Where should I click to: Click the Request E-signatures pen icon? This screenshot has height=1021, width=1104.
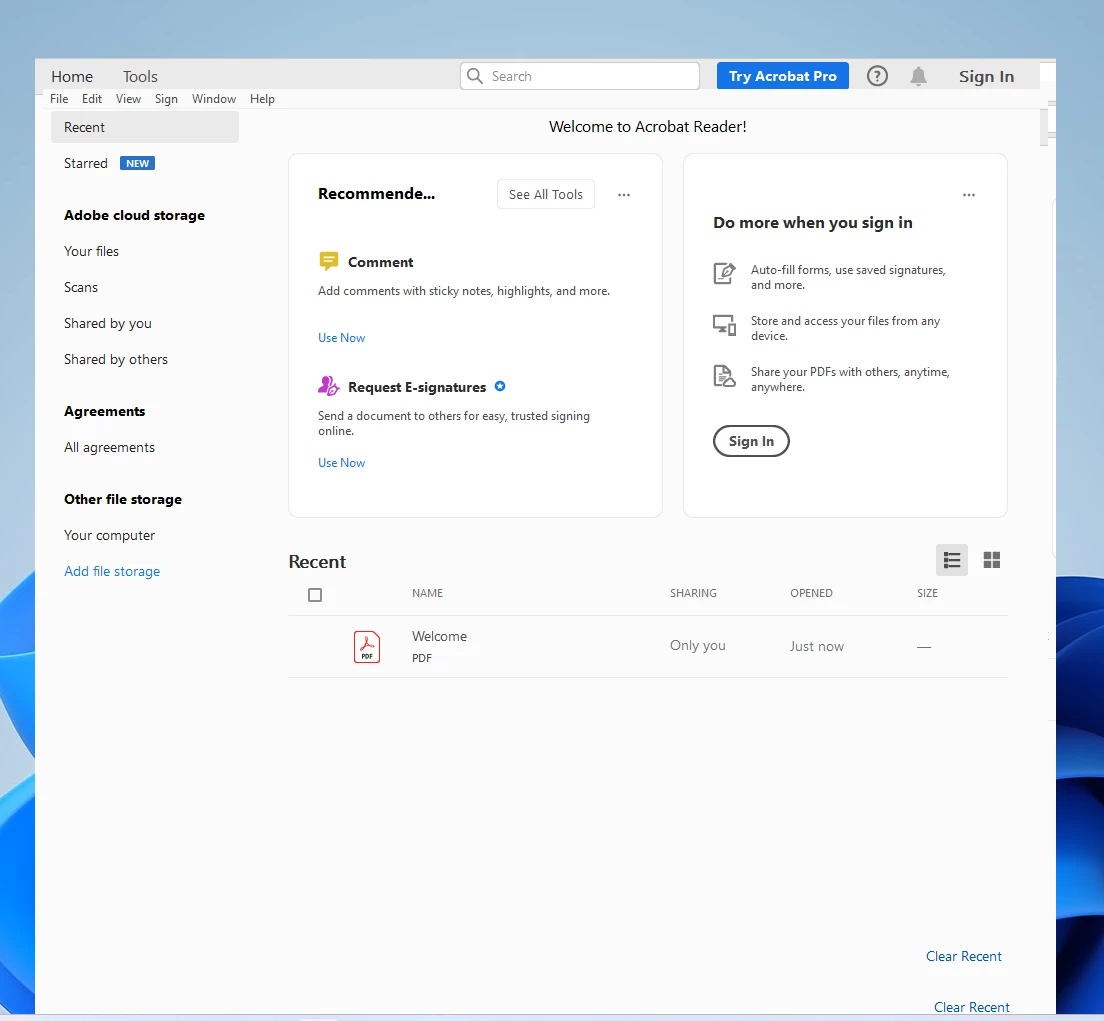tap(329, 386)
